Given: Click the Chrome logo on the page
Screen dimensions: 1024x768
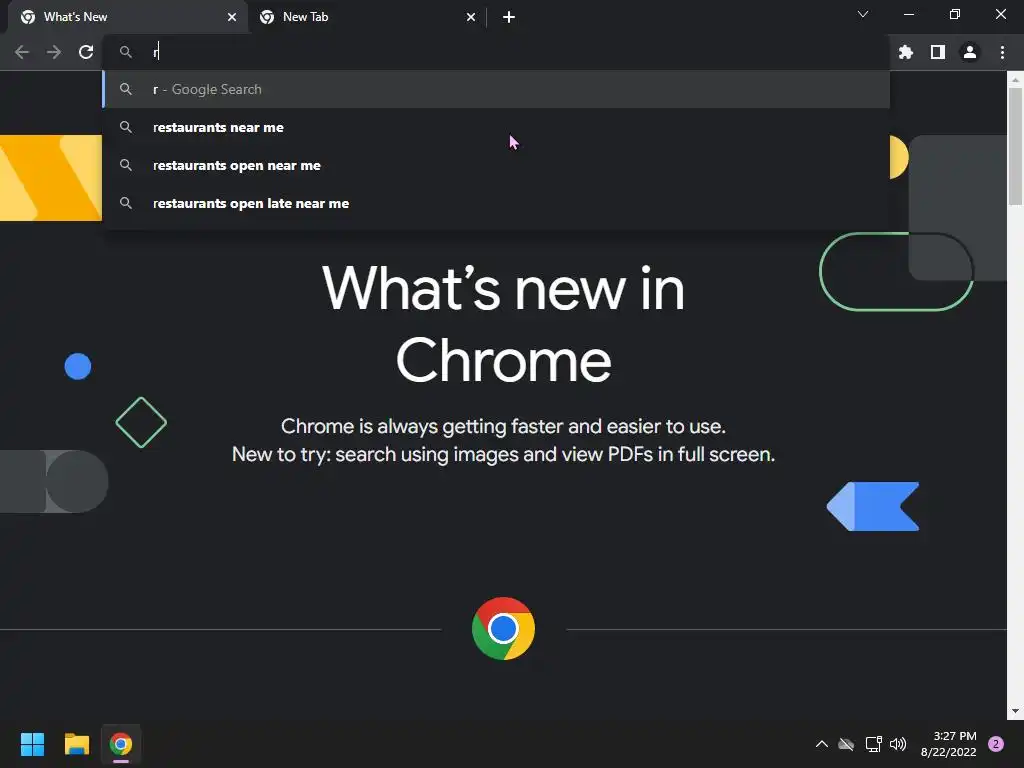Looking at the screenshot, I should click(503, 629).
